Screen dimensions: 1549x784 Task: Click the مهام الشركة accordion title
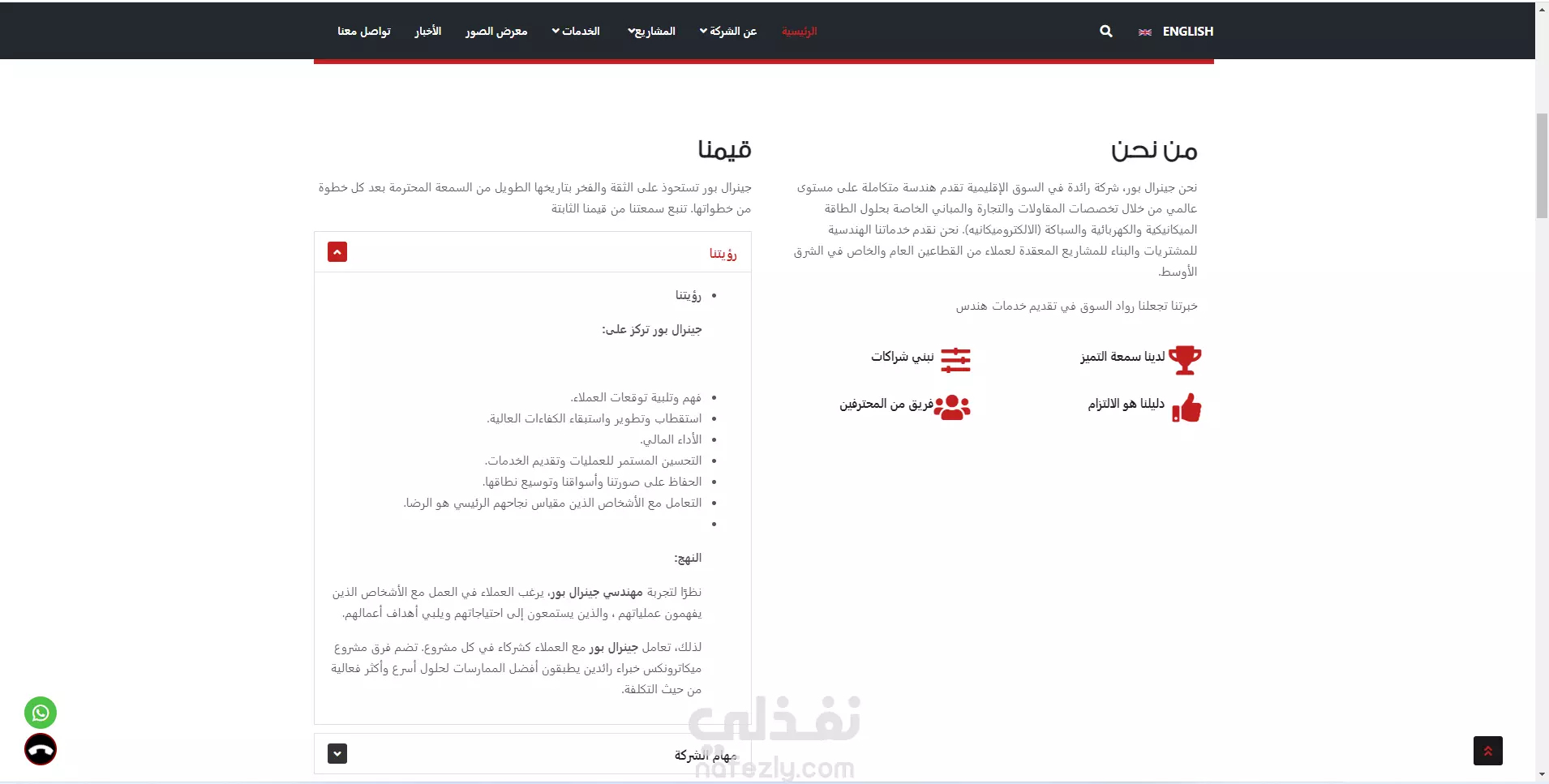coord(706,755)
